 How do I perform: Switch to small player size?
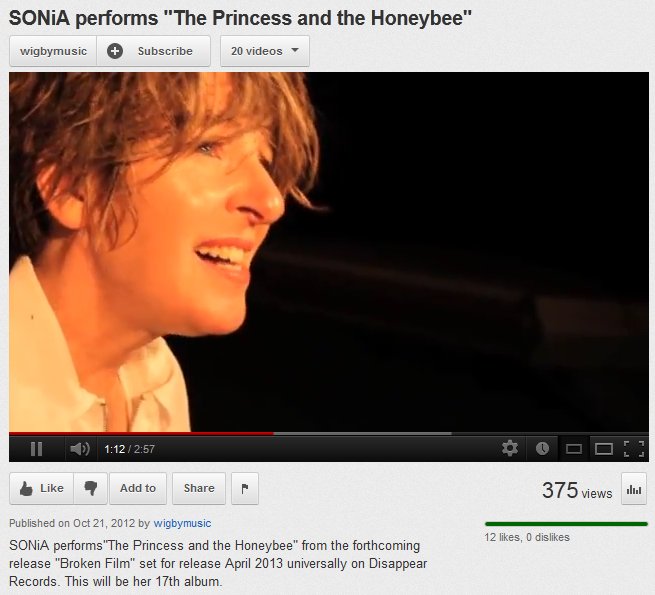pos(574,449)
